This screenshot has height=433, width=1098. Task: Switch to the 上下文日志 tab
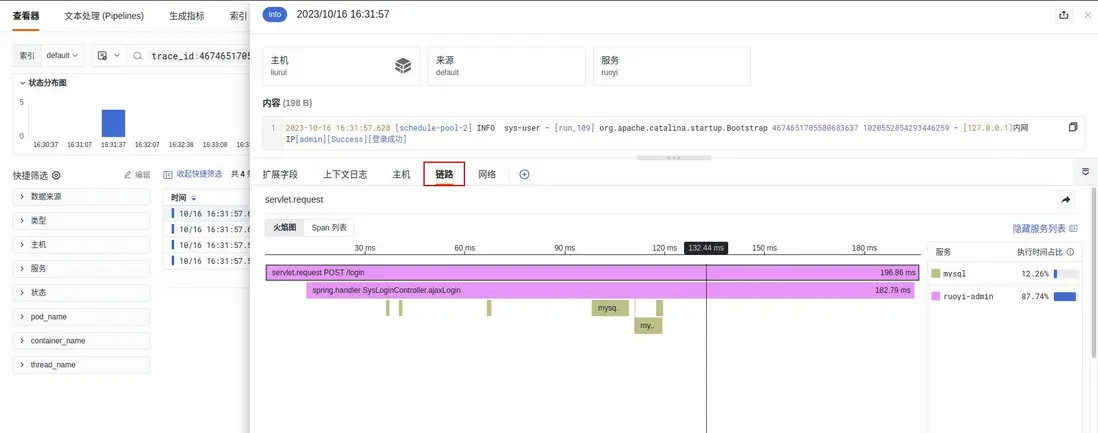(x=345, y=174)
